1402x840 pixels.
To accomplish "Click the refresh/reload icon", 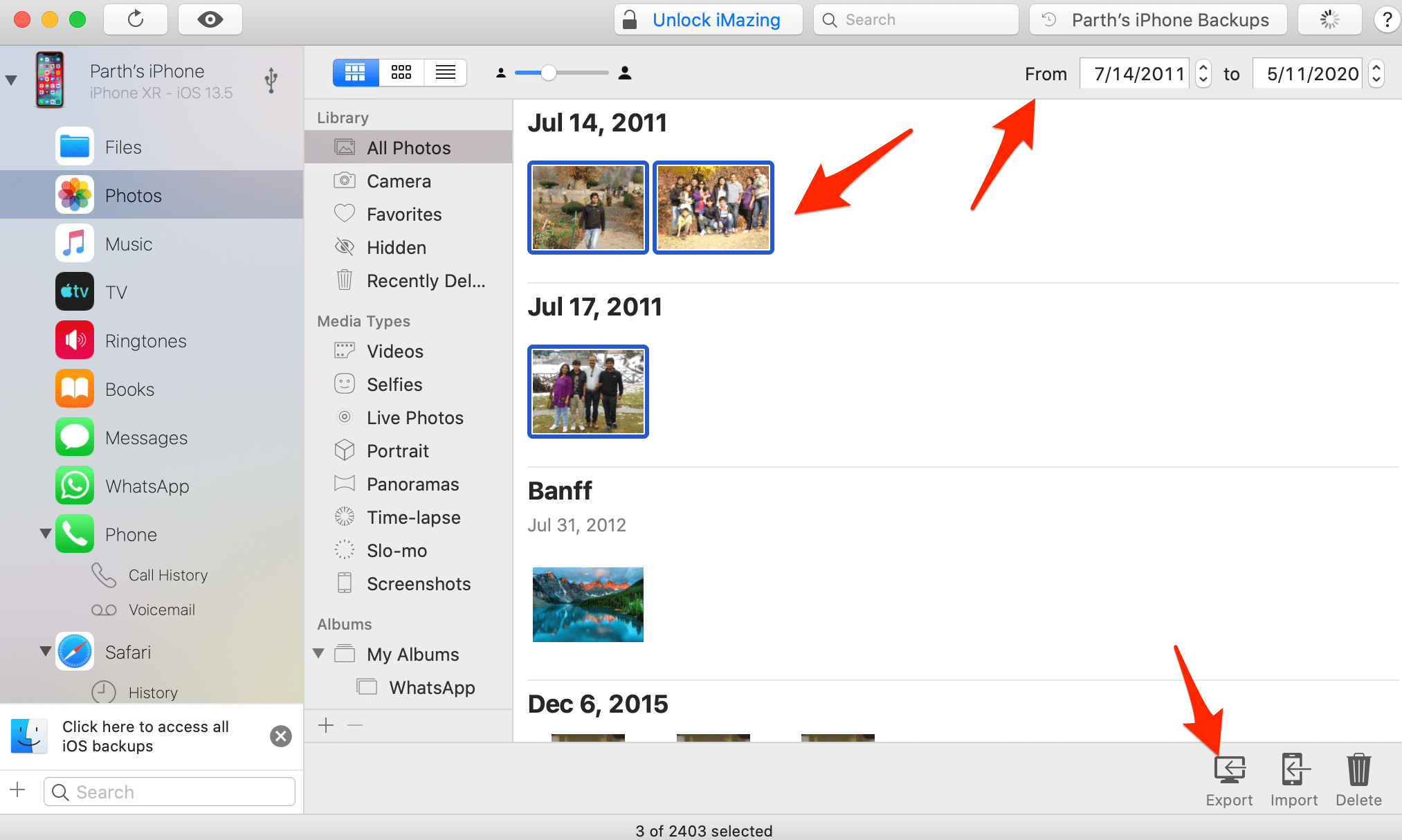I will click(x=136, y=19).
